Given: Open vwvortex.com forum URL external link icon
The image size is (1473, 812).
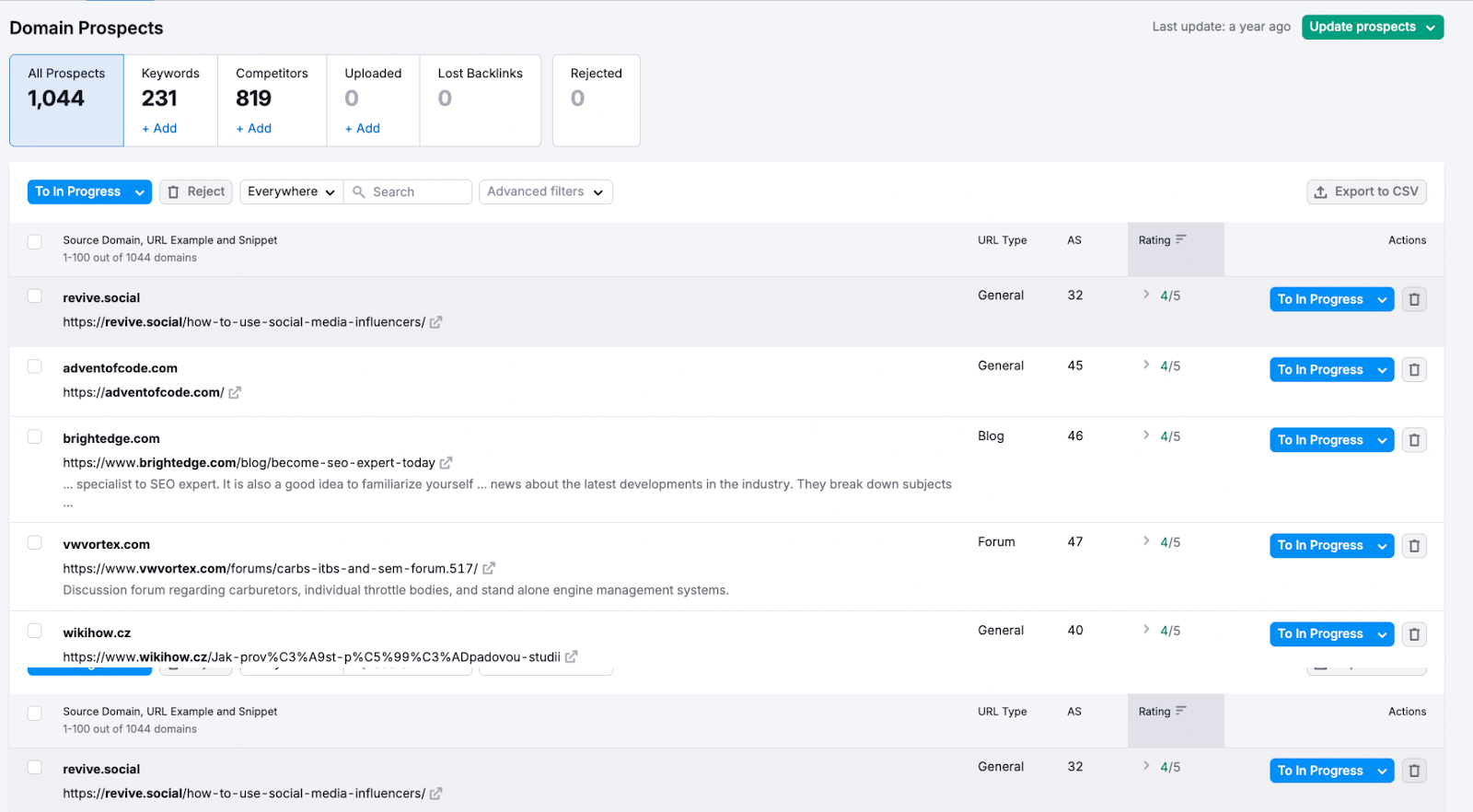Looking at the screenshot, I should [489, 569].
